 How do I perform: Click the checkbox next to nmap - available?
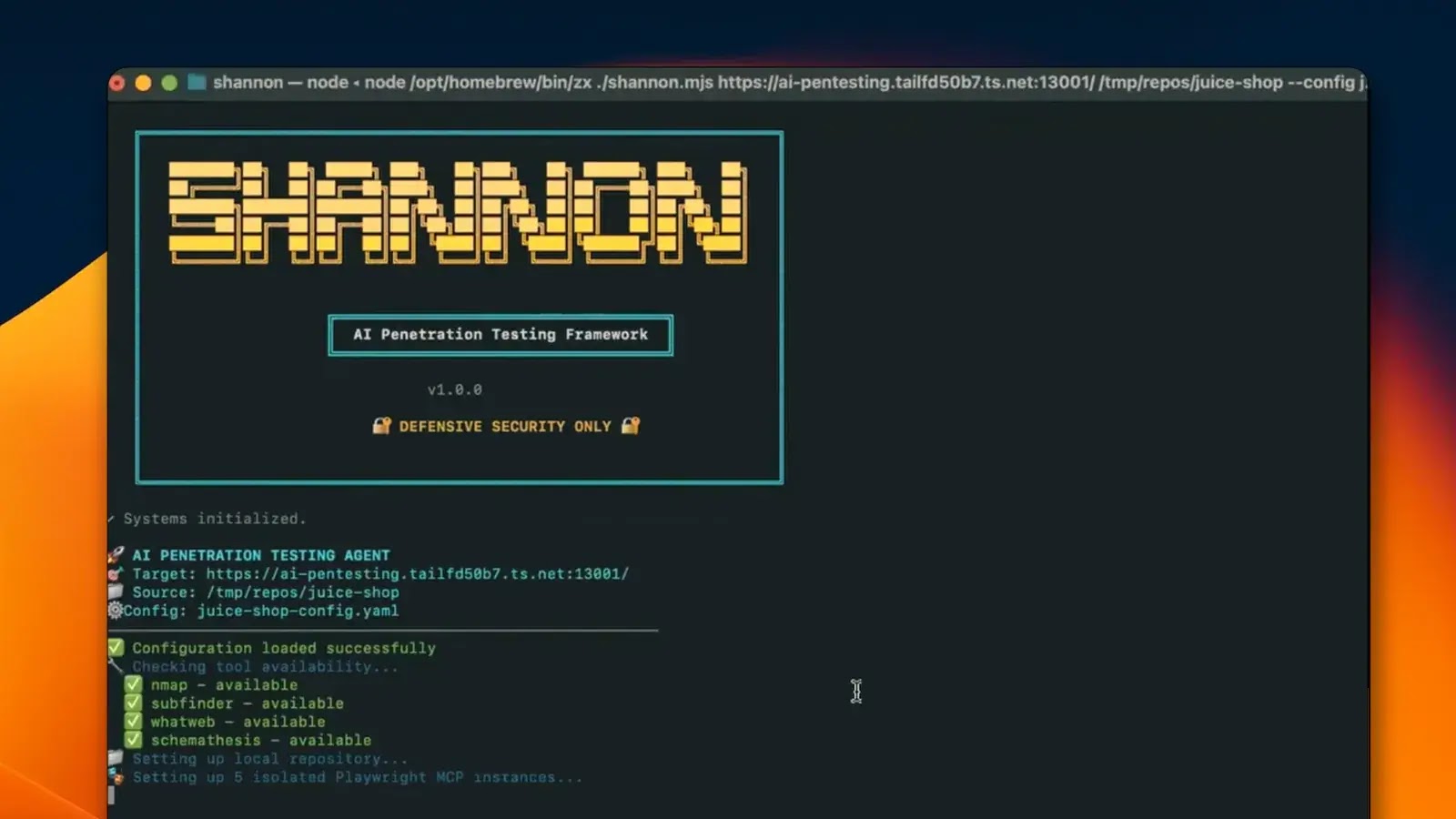pos(132,684)
